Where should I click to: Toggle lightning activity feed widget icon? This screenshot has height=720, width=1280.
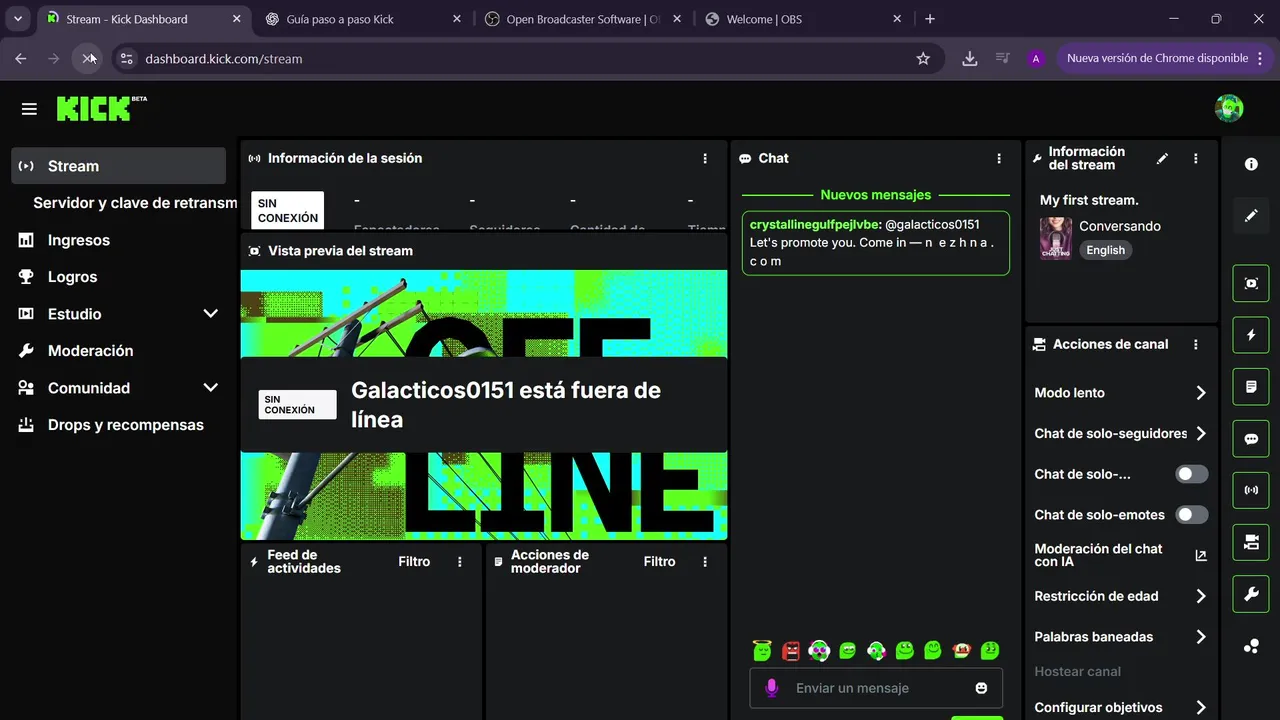[1251, 335]
